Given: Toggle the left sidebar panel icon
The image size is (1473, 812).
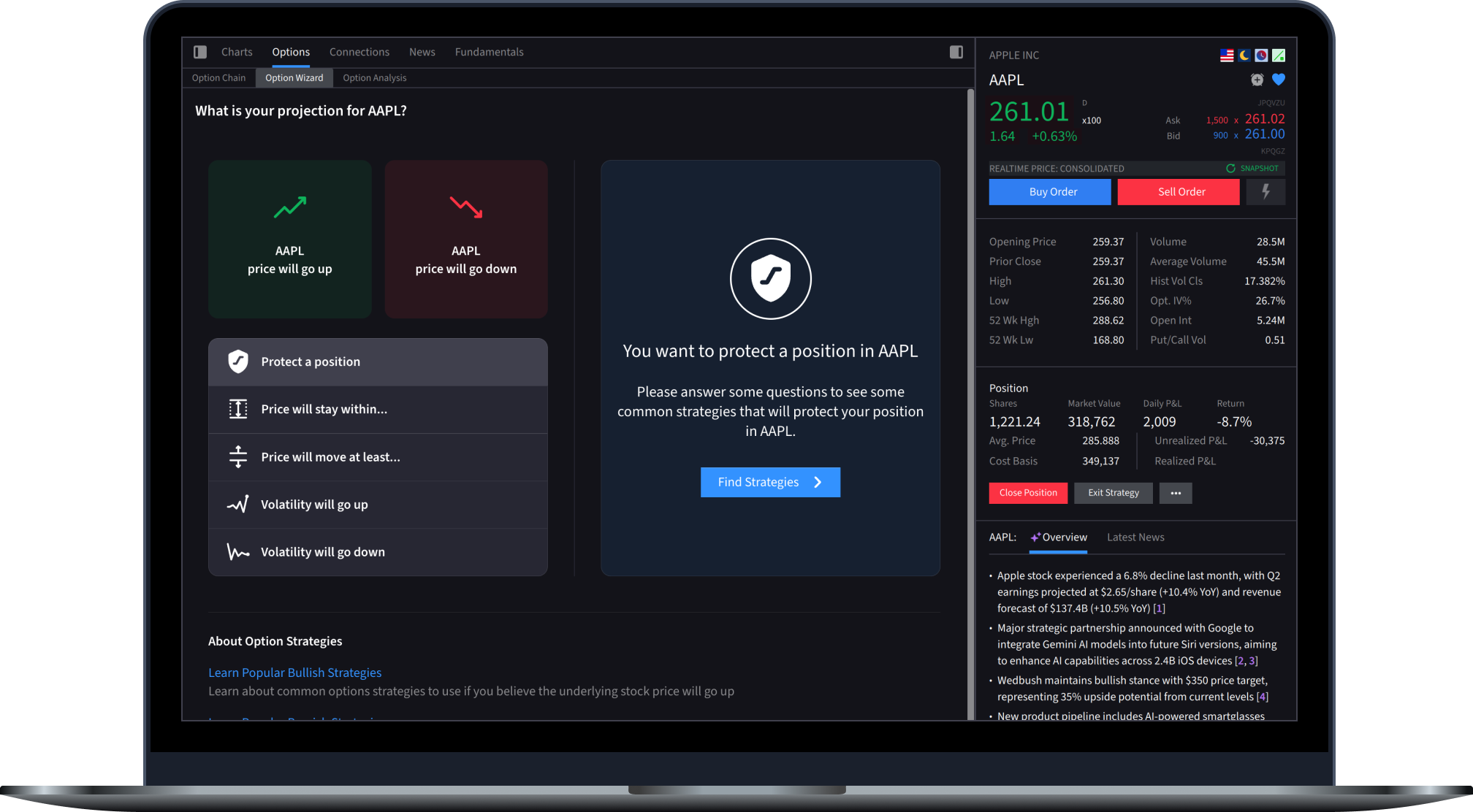Looking at the screenshot, I should [x=200, y=52].
